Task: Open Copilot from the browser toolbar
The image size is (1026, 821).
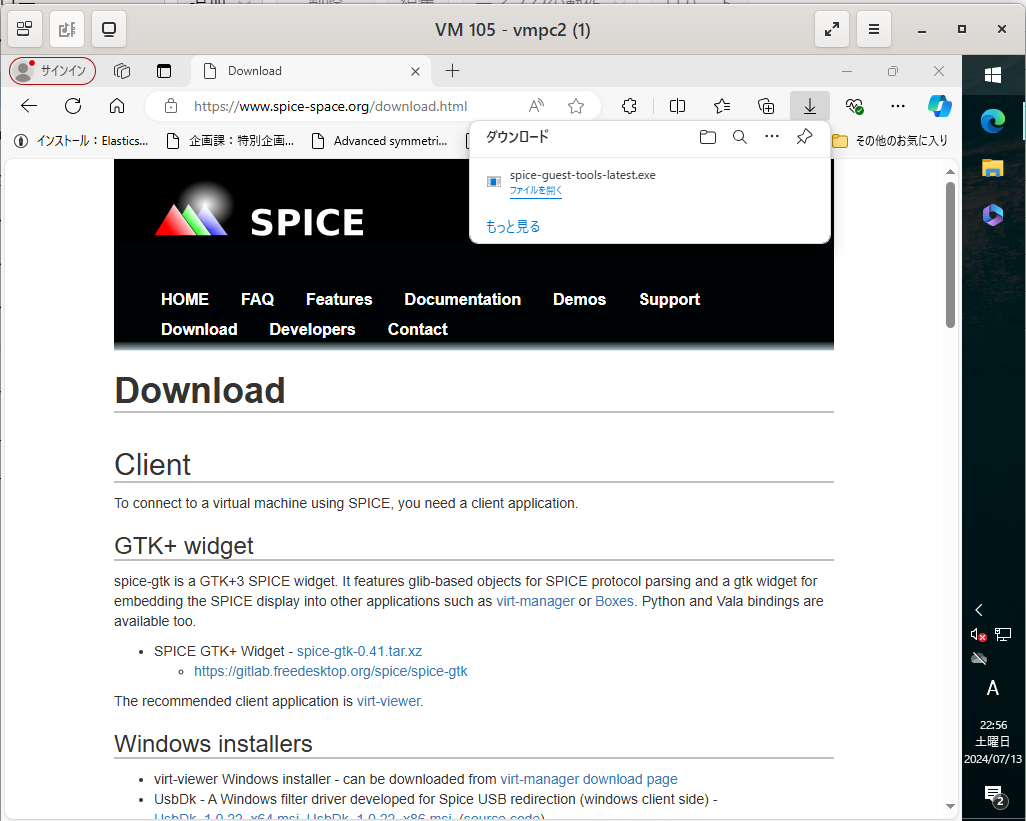Action: pos(940,105)
